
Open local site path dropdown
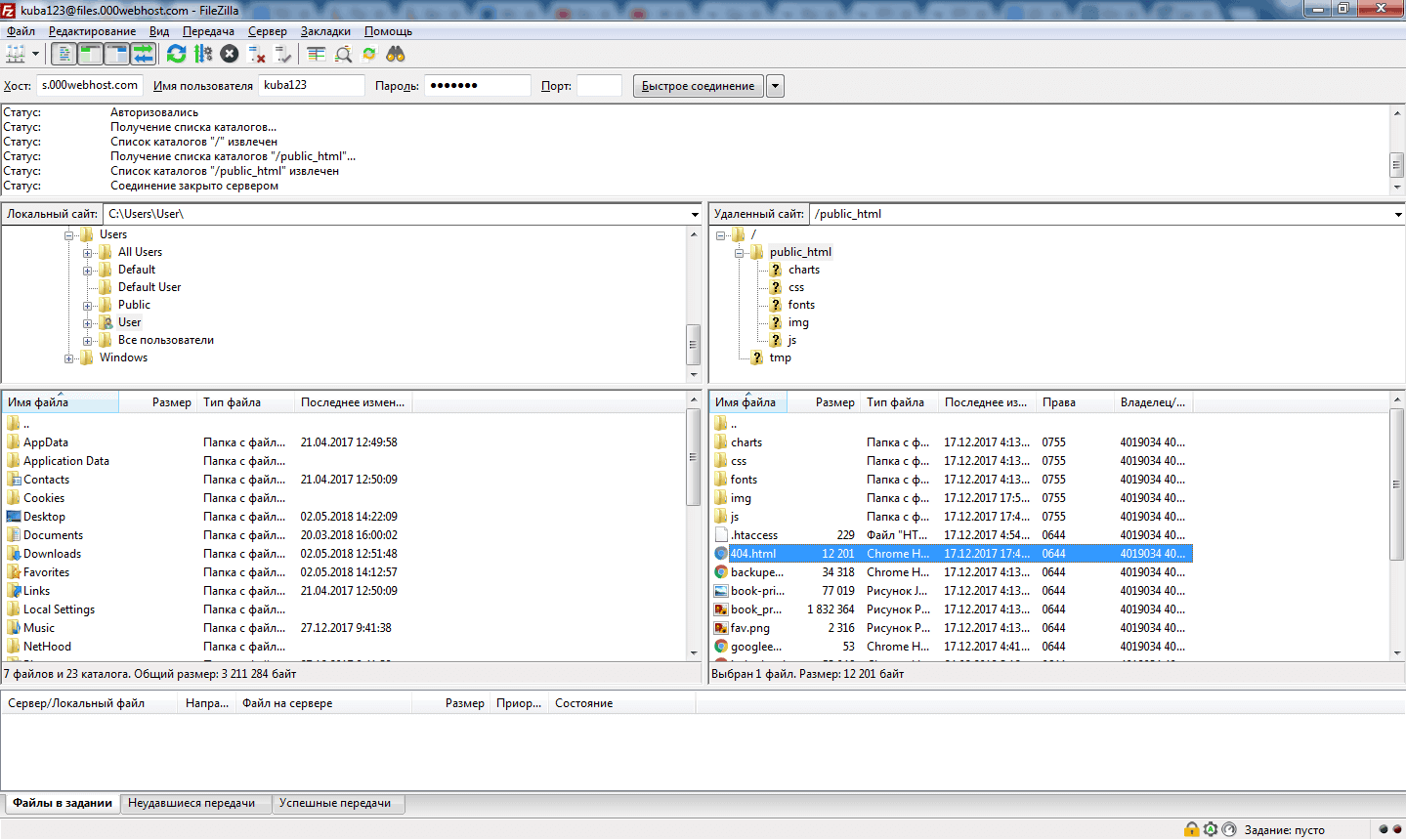click(695, 214)
